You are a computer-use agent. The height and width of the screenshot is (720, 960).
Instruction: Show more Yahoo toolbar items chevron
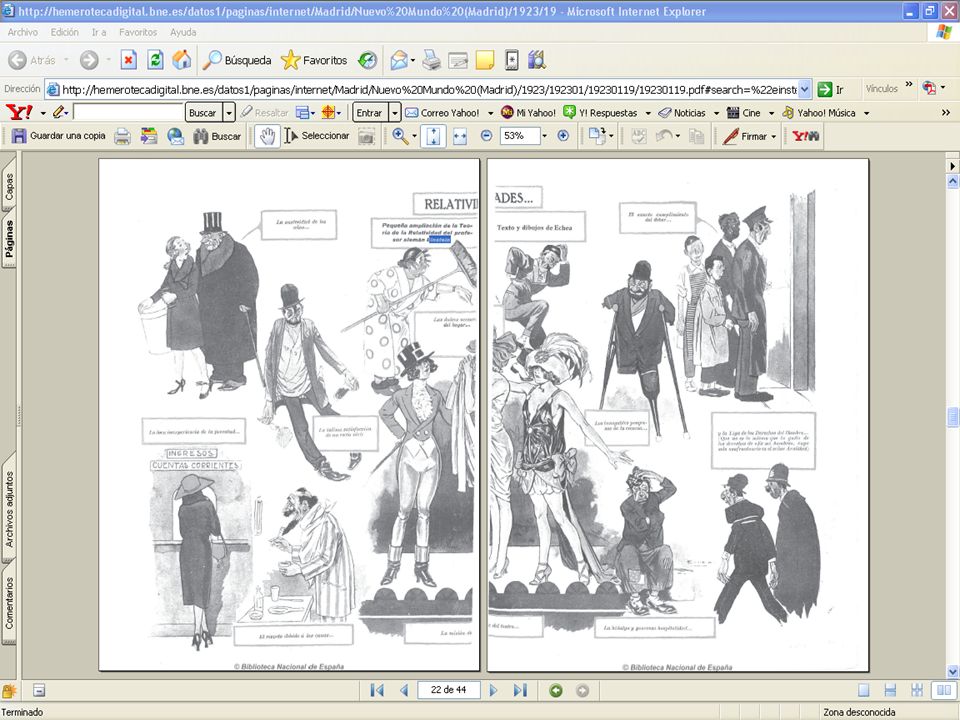click(x=946, y=113)
